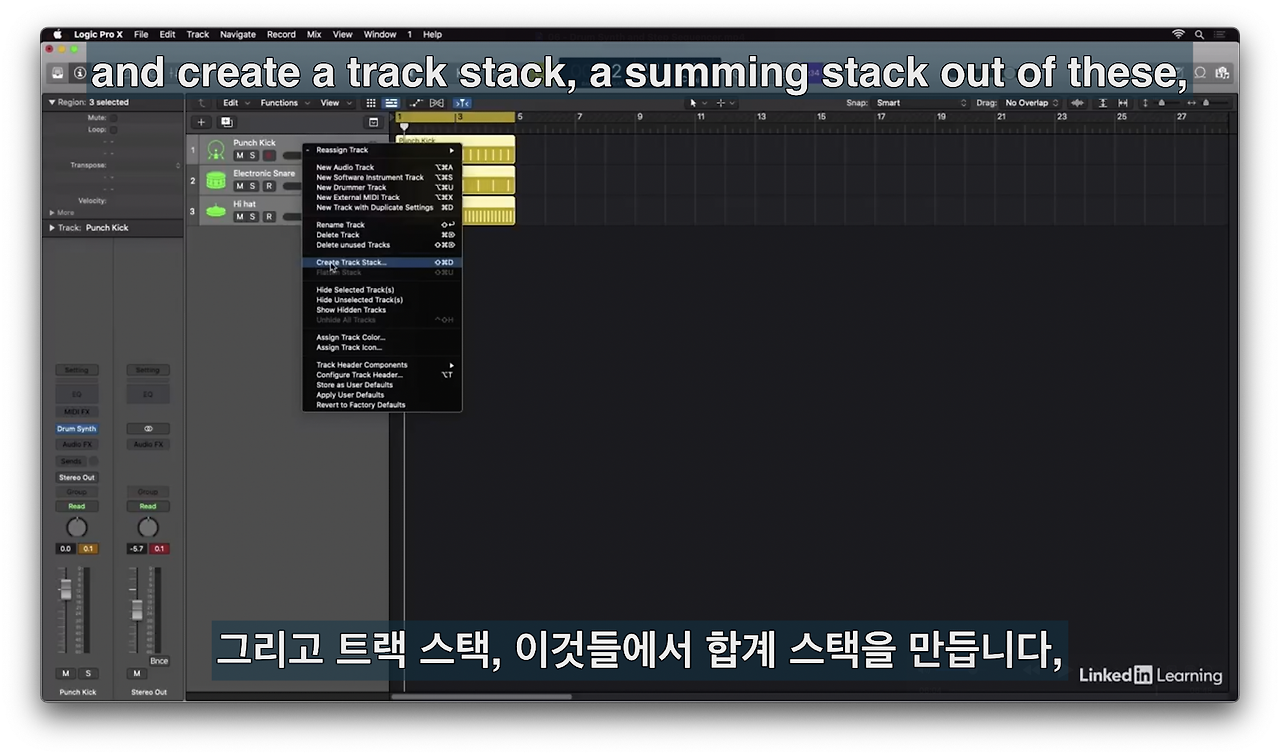Open Track Header Components submenu
Image resolution: width=1280 pixels, height=756 pixels.
click(x=382, y=365)
